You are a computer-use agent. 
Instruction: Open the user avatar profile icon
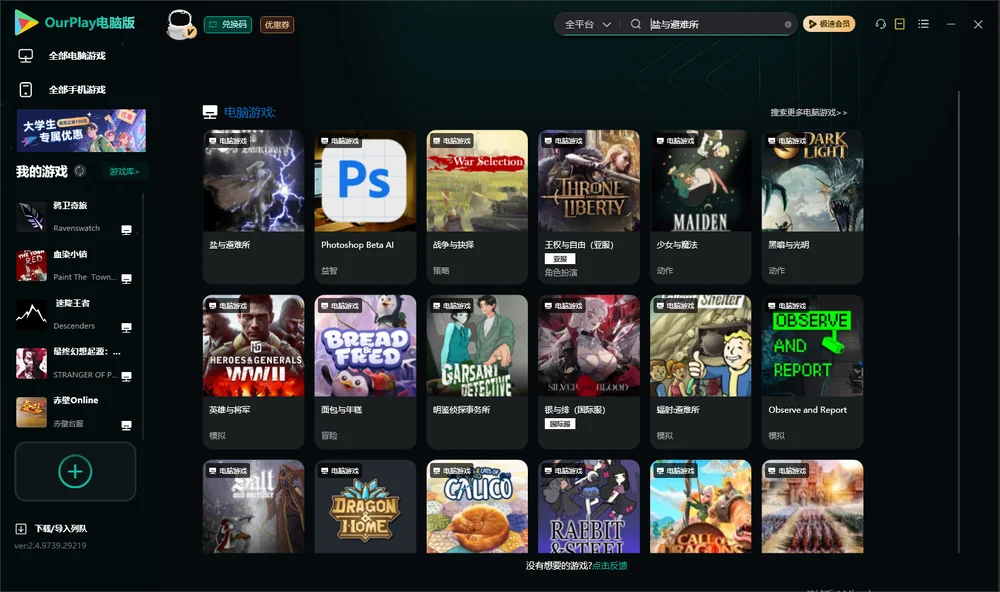(180, 24)
